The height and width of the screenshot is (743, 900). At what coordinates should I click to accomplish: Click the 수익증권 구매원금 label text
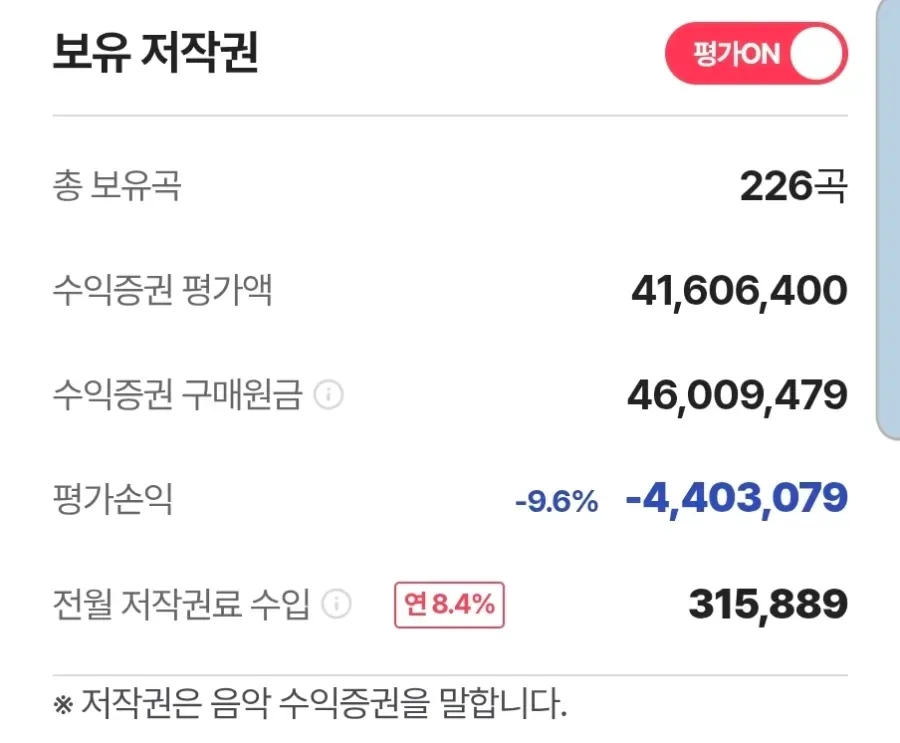pyautogui.click(x=177, y=394)
